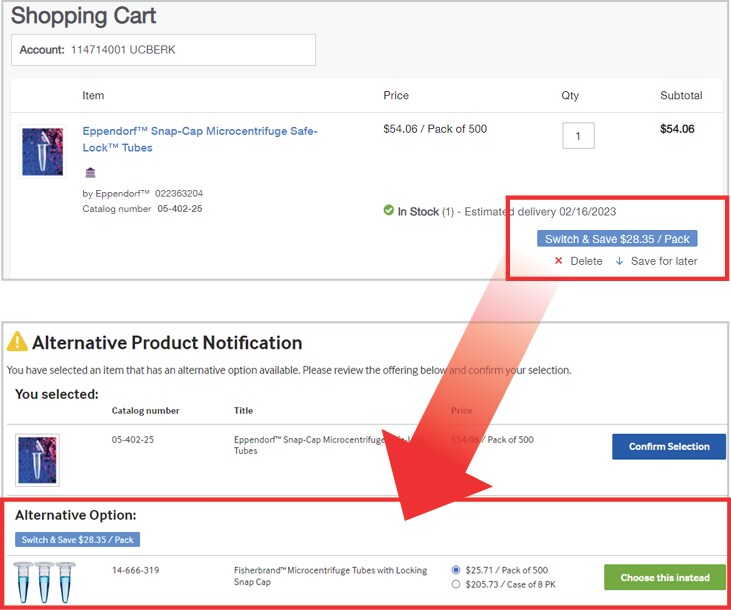
Task: Click the green In Stock checkmark icon
Action: (388, 211)
